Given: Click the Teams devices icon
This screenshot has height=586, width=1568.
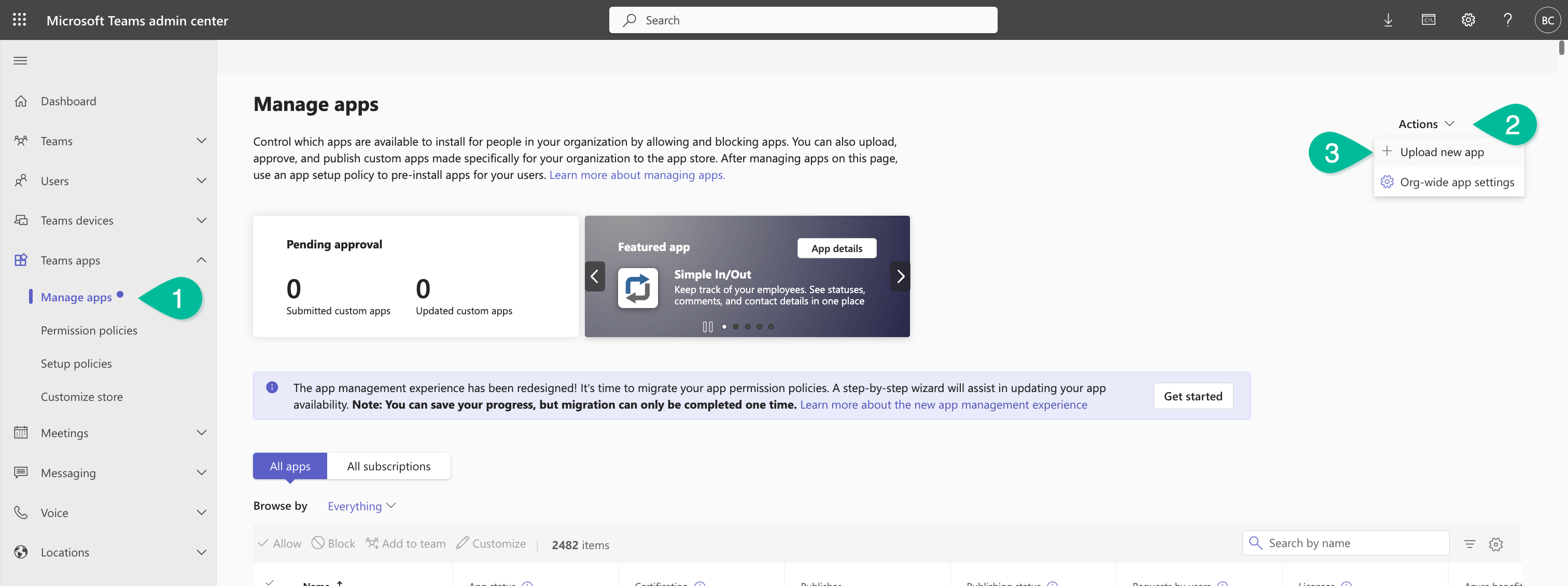Looking at the screenshot, I should coord(21,220).
